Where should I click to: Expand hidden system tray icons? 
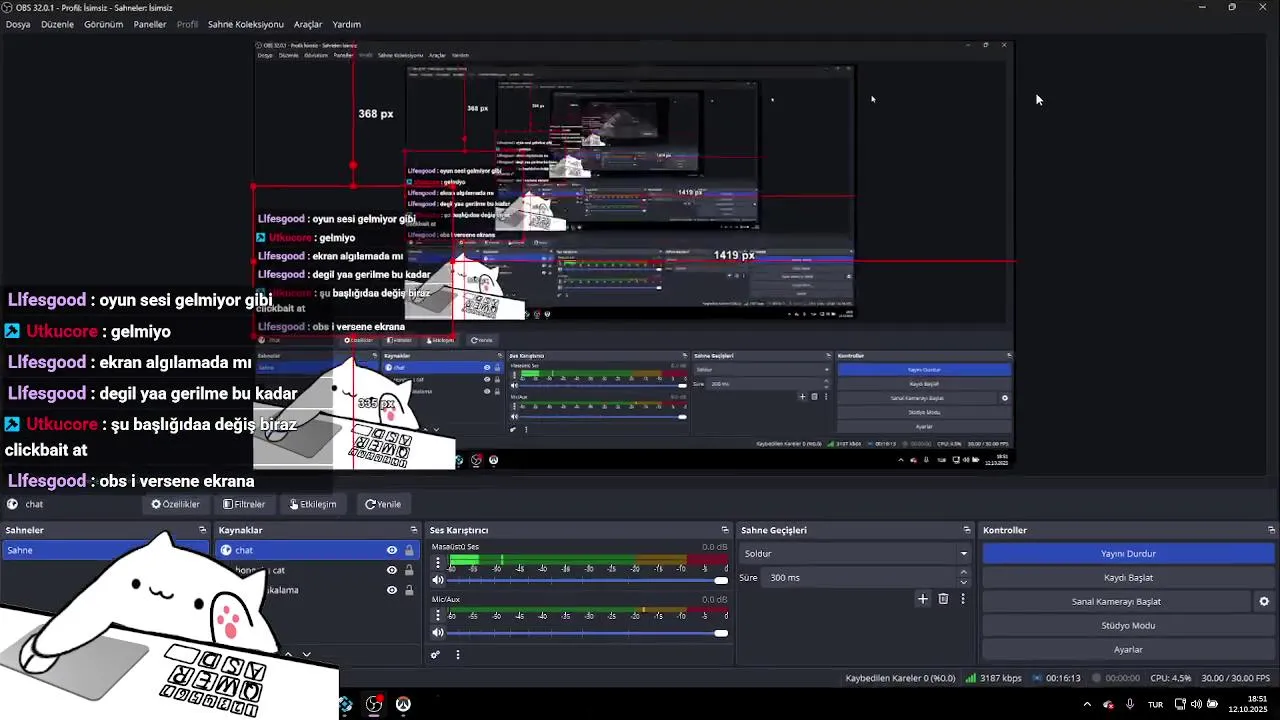coord(1087,704)
